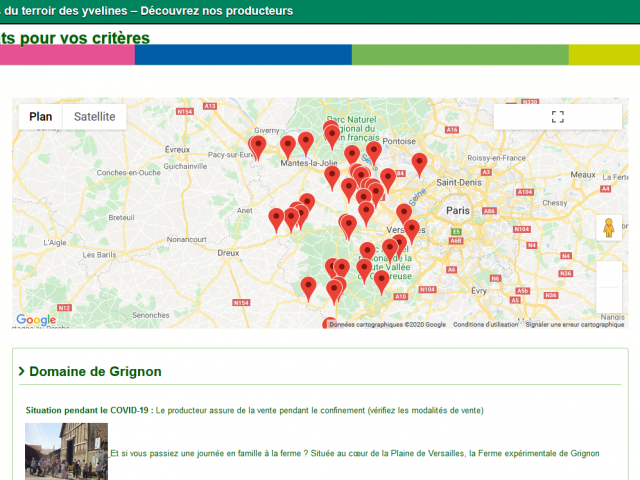Open Signaler une erreur cartographique link

[575, 324]
